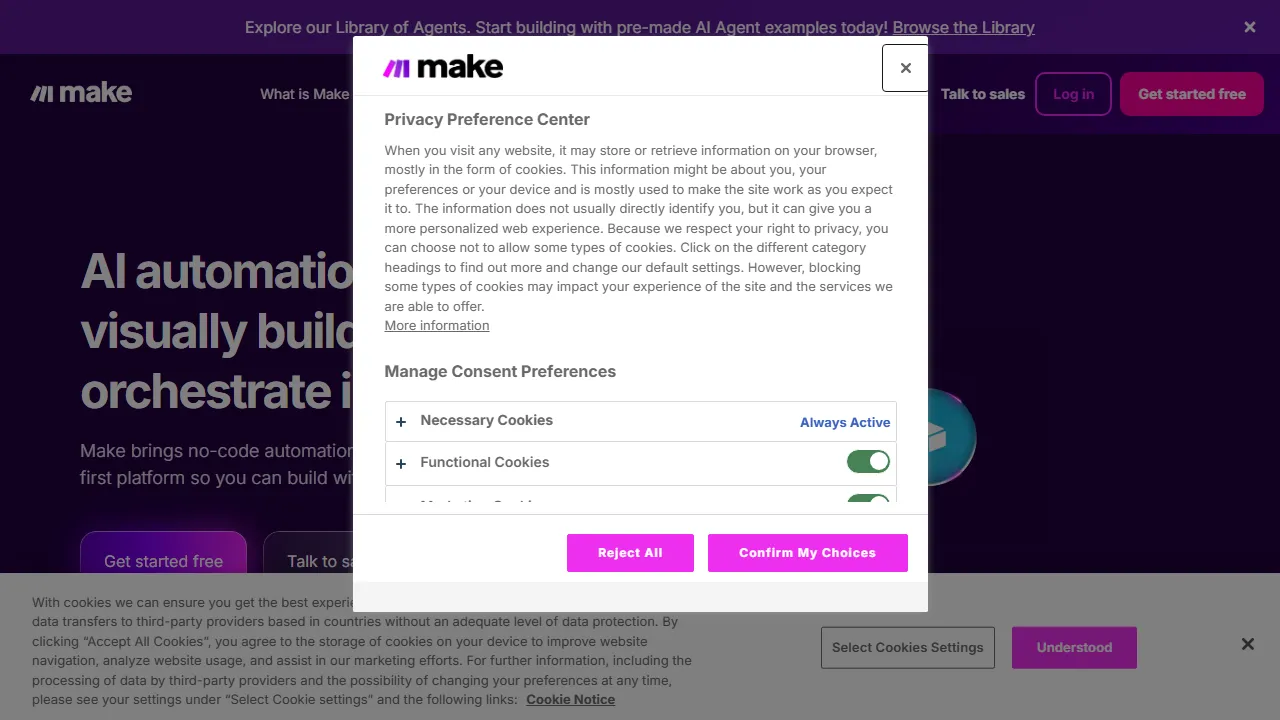
Task: Click Get started free in the header
Action: 1191,93
